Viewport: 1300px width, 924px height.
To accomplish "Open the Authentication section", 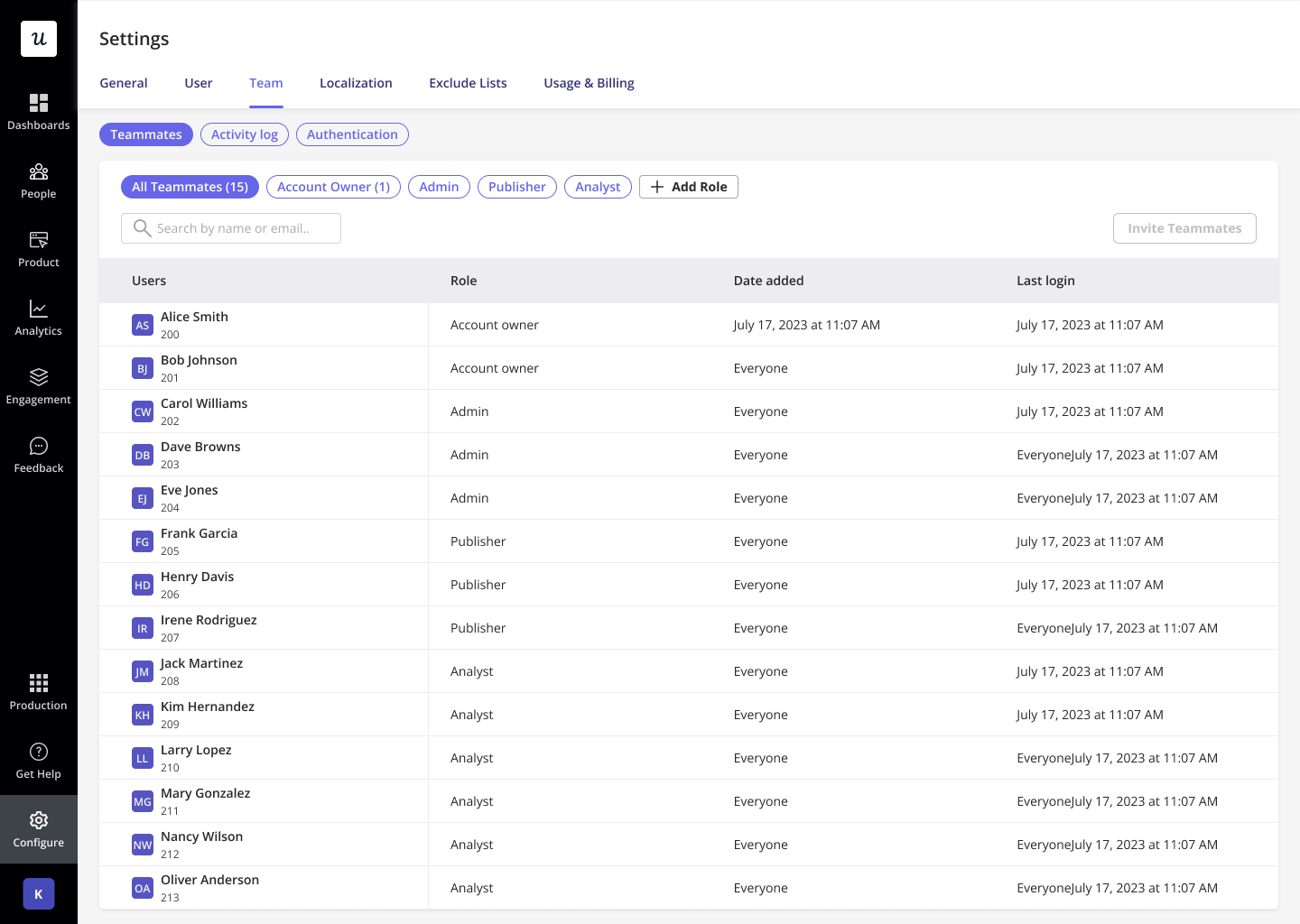I will (x=352, y=134).
